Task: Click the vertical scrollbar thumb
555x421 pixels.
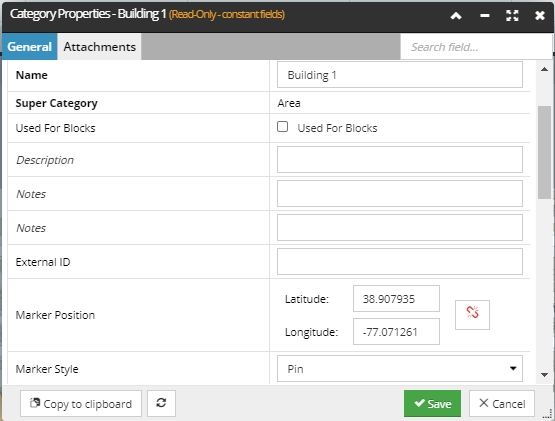Action: point(544,152)
